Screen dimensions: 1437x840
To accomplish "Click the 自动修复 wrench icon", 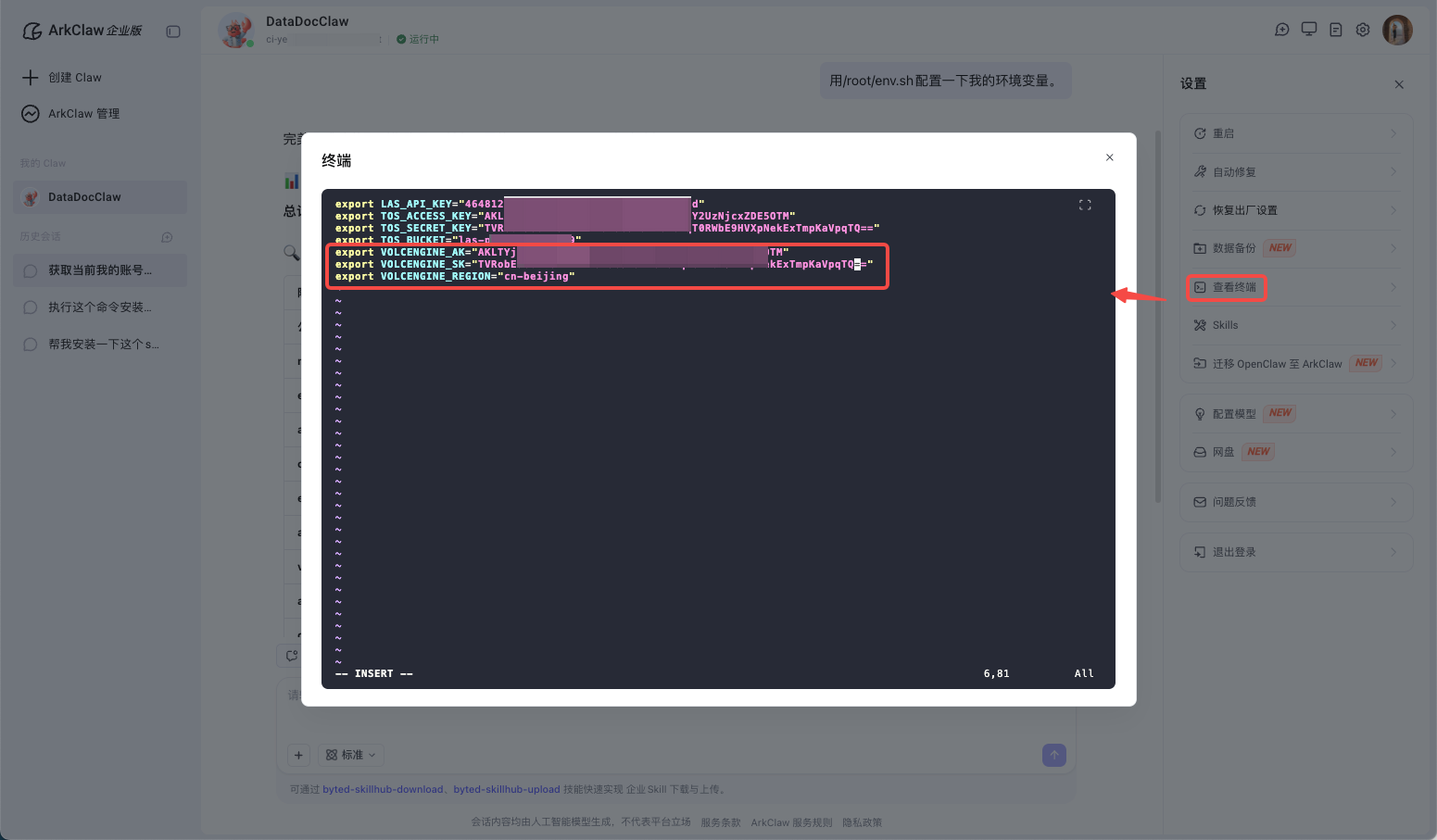I will pyautogui.click(x=1200, y=171).
